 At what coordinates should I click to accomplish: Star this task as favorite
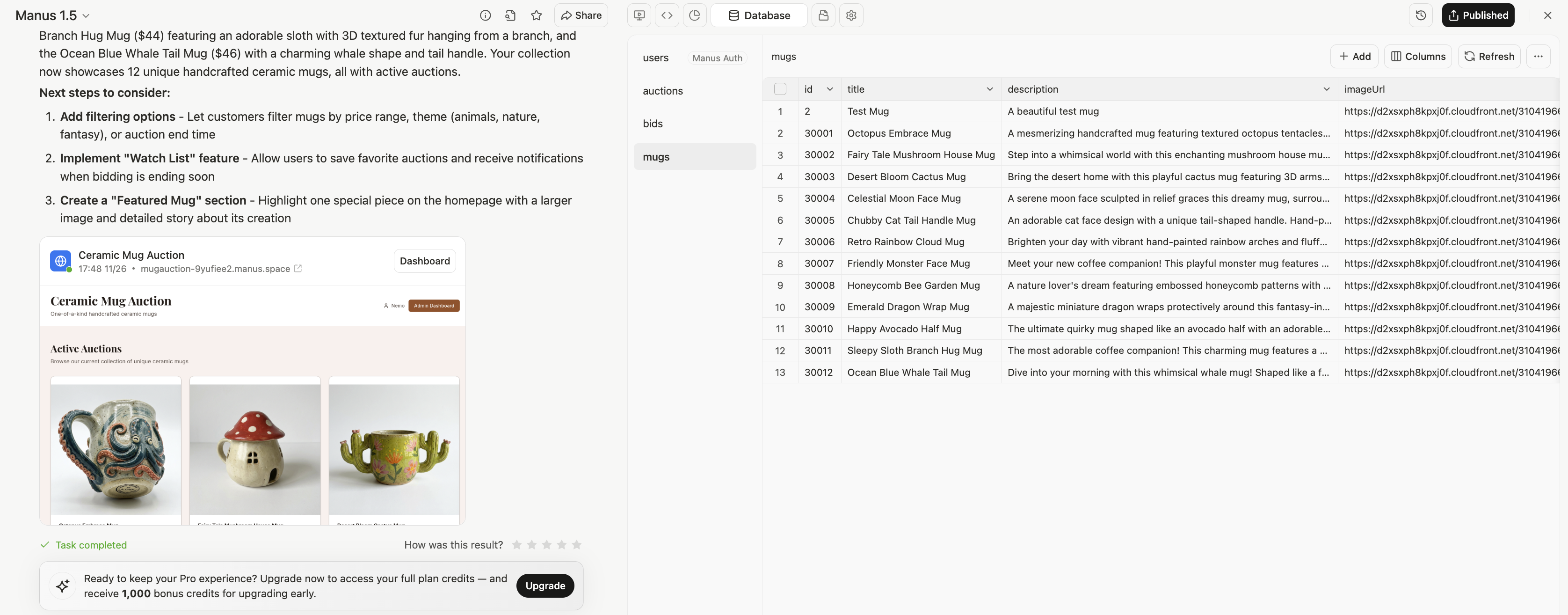pyautogui.click(x=536, y=15)
